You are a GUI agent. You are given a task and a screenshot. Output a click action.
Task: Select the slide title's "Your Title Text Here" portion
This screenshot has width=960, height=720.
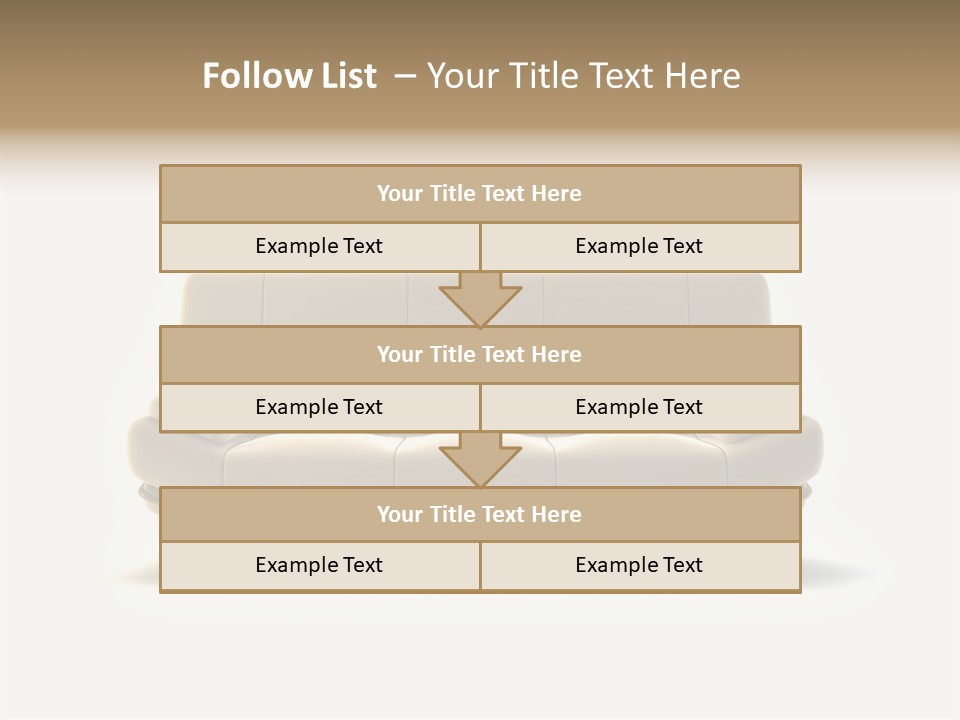583,76
